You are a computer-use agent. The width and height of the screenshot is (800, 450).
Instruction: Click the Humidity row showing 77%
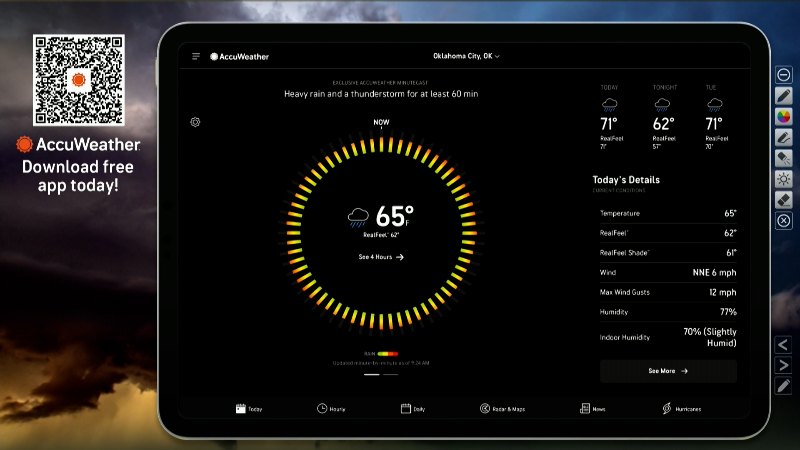(668, 312)
